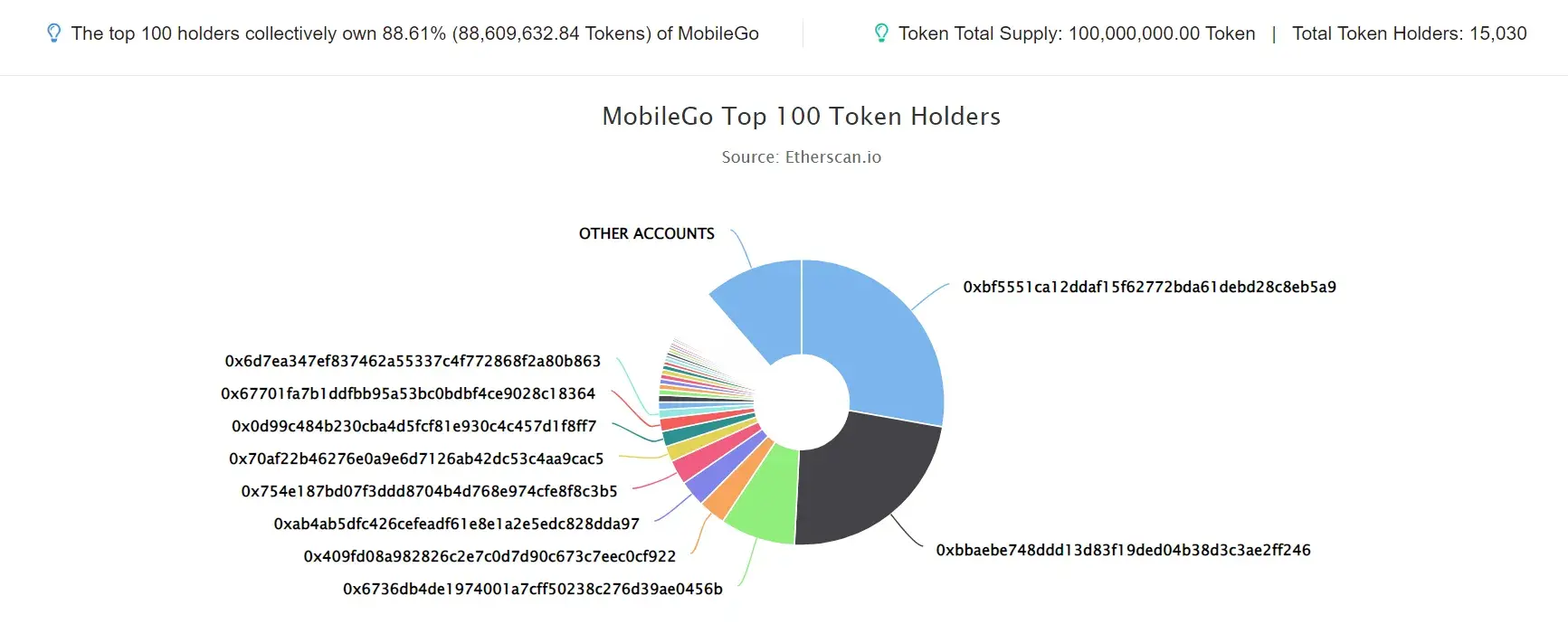Image resolution: width=1568 pixels, height=624 pixels.
Task: Click address label 0x6736db4de1974001a7cff50238c276d39ae0456b
Action: (x=532, y=589)
